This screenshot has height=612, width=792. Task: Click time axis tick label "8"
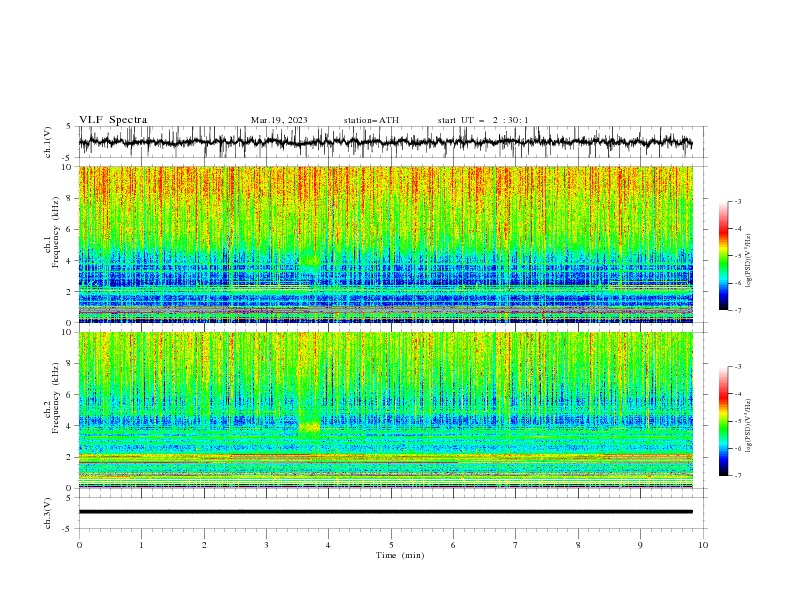point(578,545)
